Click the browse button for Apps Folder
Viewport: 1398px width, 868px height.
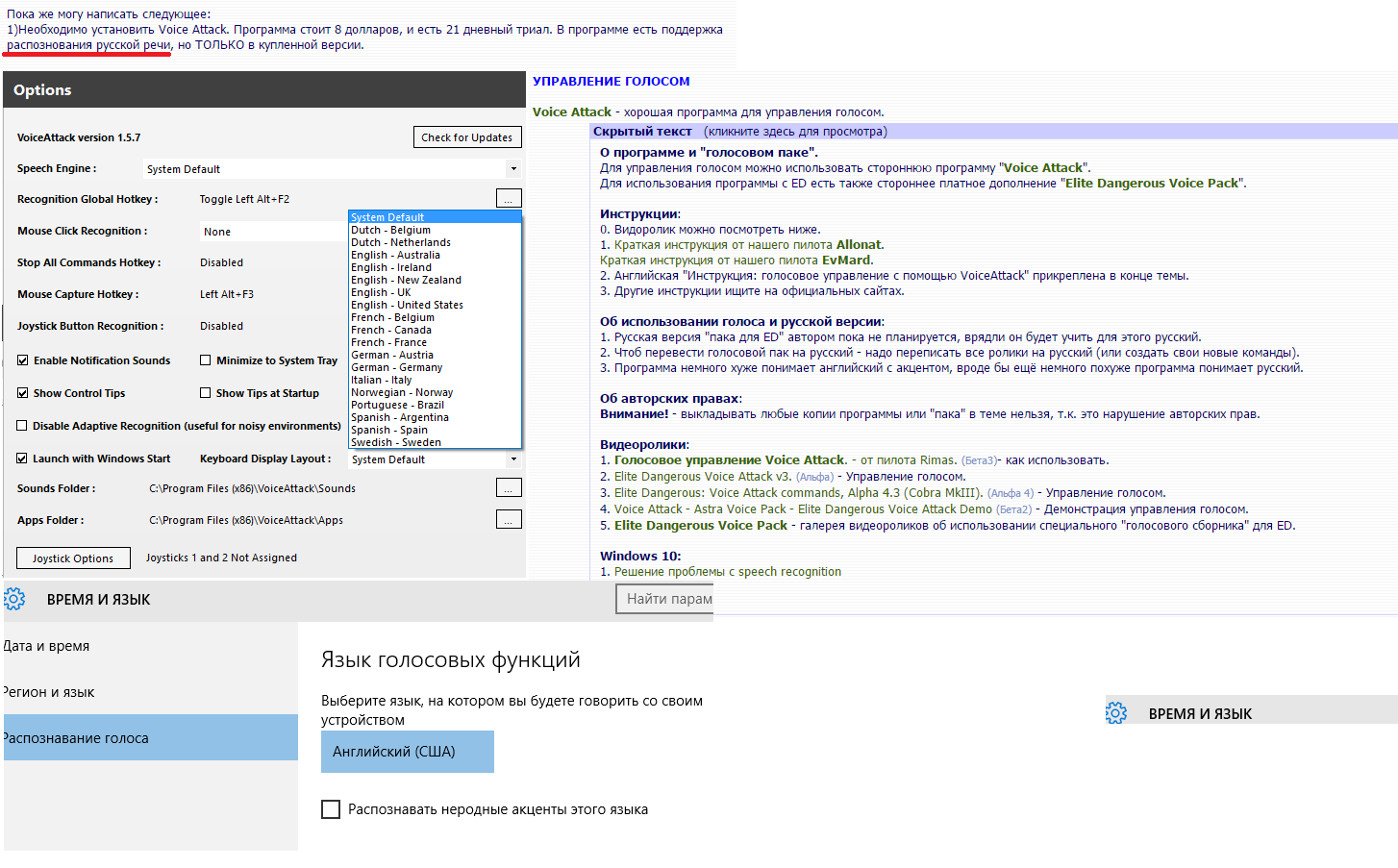509,519
